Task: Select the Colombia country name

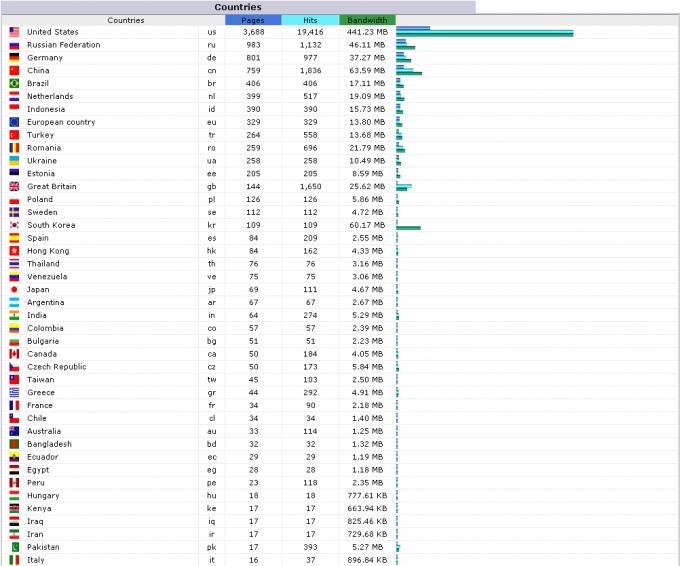Action: [45, 328]
